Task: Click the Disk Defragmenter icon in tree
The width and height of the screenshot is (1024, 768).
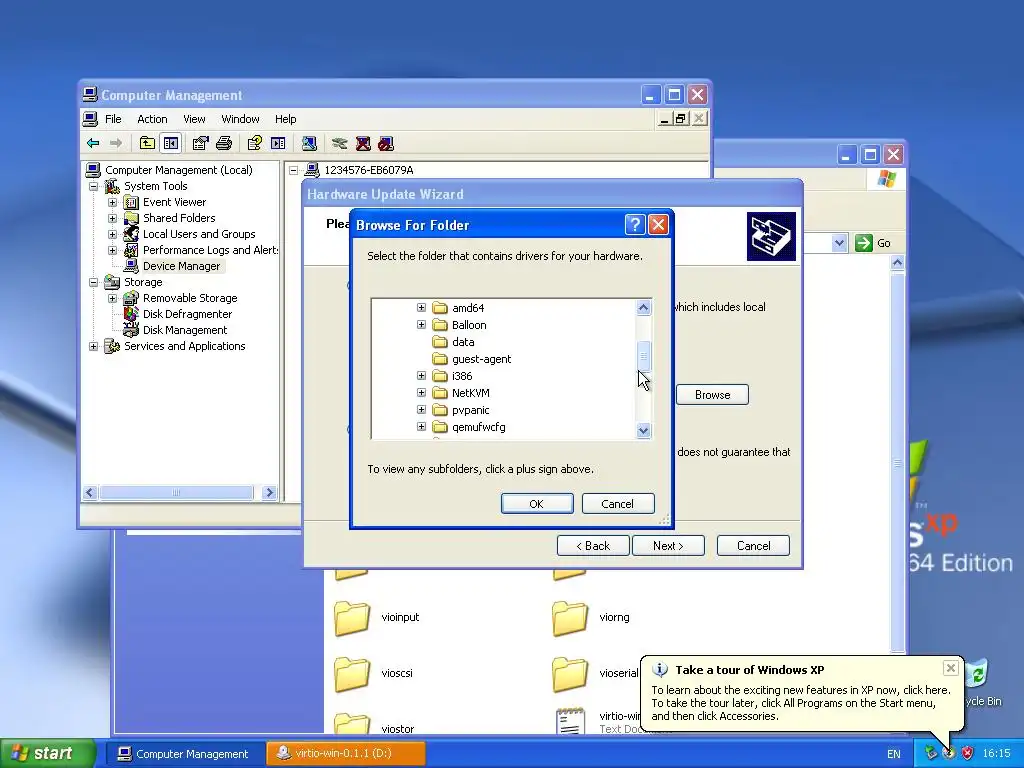Action: [x=131, y=314]
